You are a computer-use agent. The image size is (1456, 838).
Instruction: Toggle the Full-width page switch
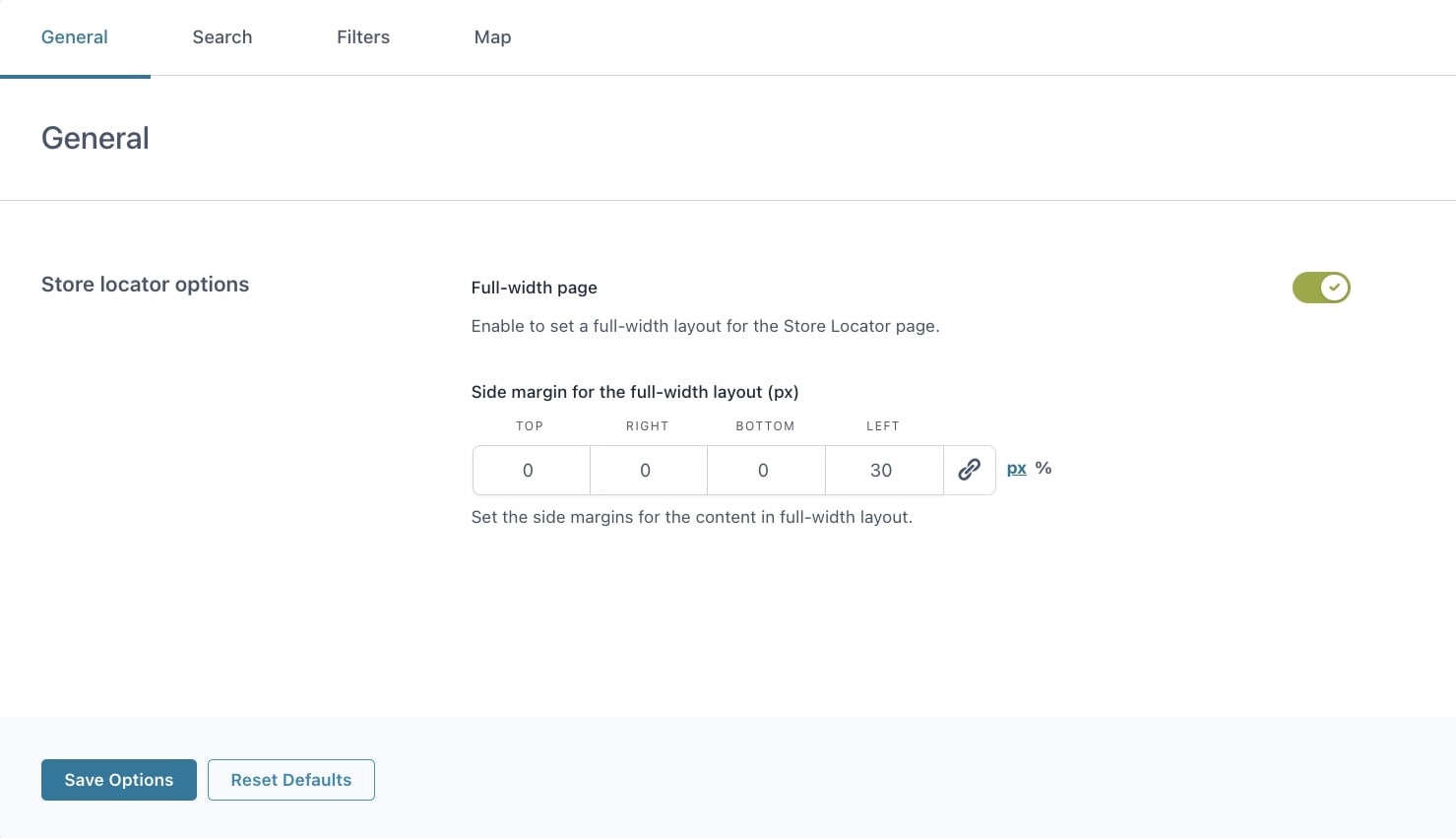(x=1320, y=288)
